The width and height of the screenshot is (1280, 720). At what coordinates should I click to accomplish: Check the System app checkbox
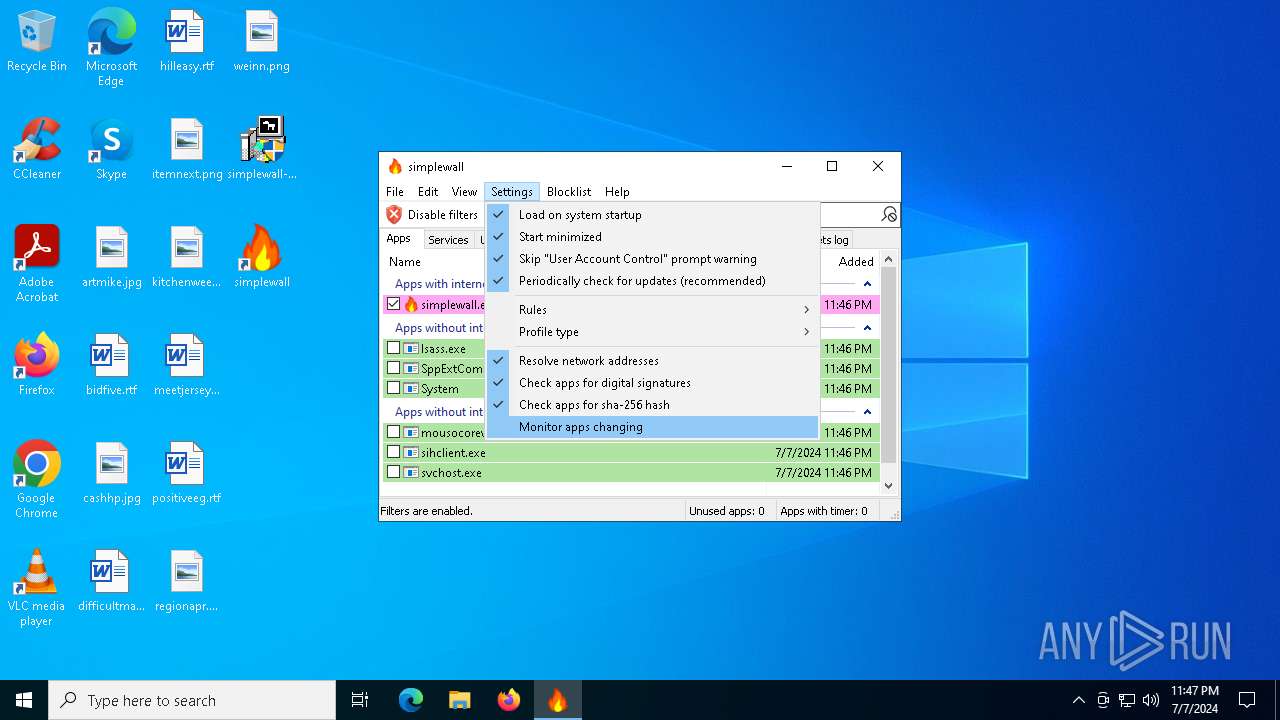pyautogui.click(x=394, y=388)
